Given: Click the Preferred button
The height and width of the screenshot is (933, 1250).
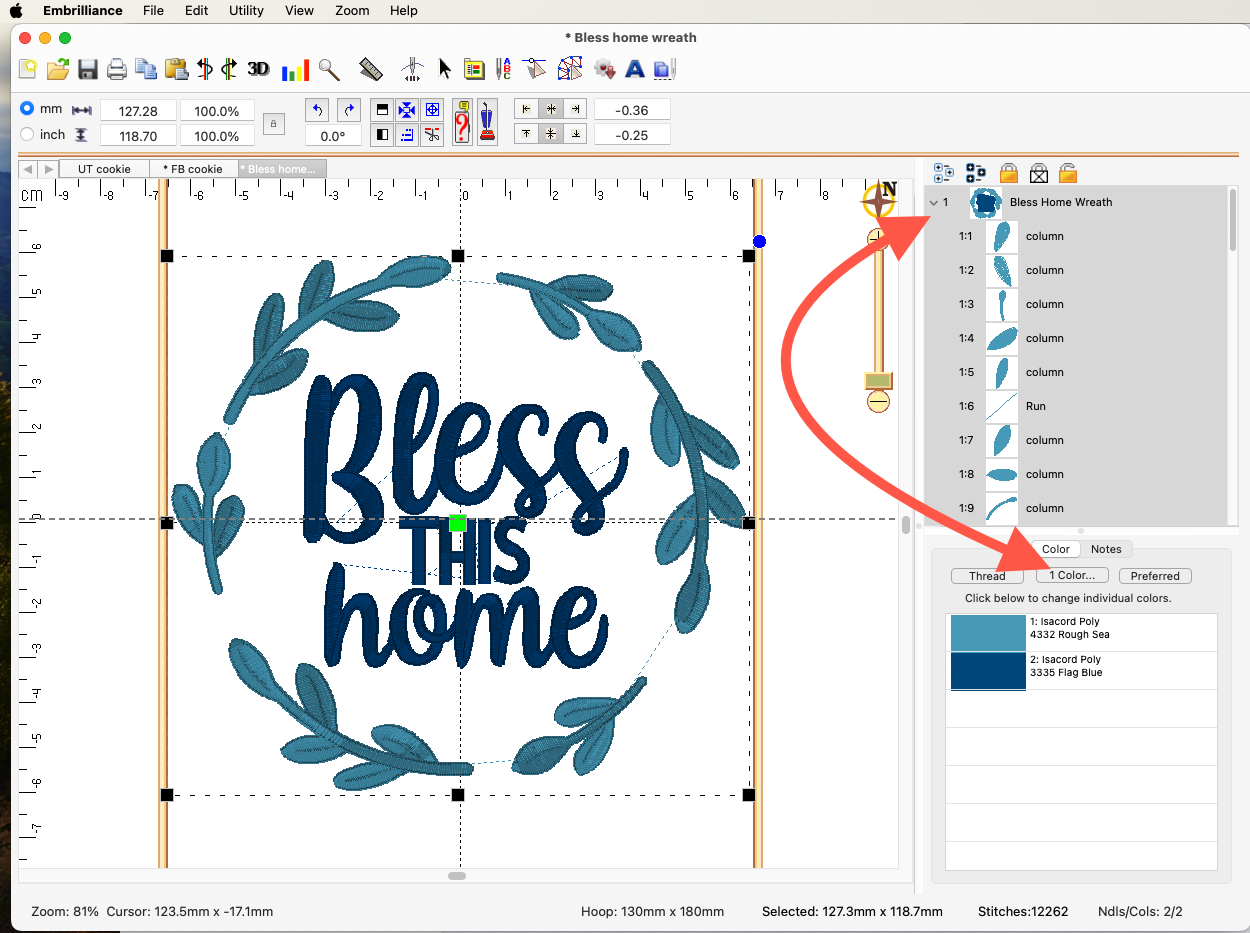Looking at the screenshot, I should (x=1155, y=576).
